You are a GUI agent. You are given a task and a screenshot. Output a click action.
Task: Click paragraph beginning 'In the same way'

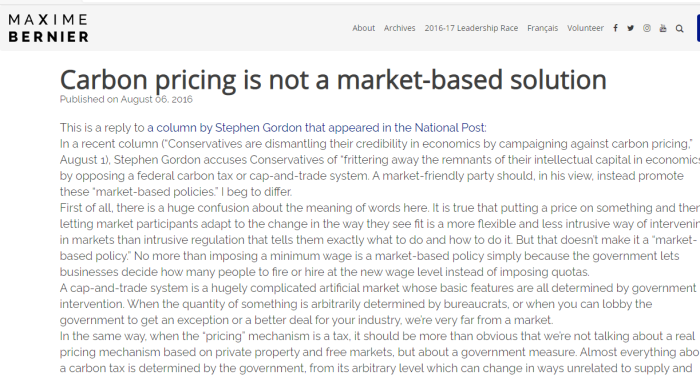point(380,352)
